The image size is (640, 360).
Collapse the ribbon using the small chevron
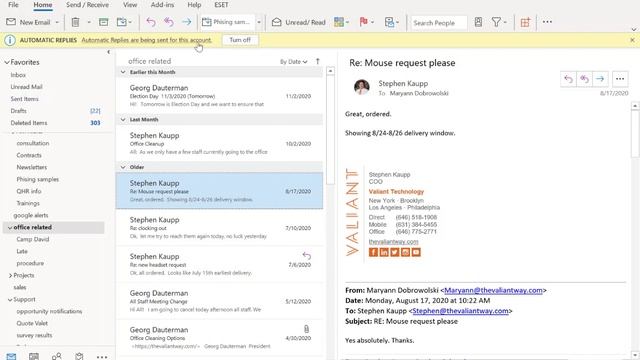tap(633, 29)
